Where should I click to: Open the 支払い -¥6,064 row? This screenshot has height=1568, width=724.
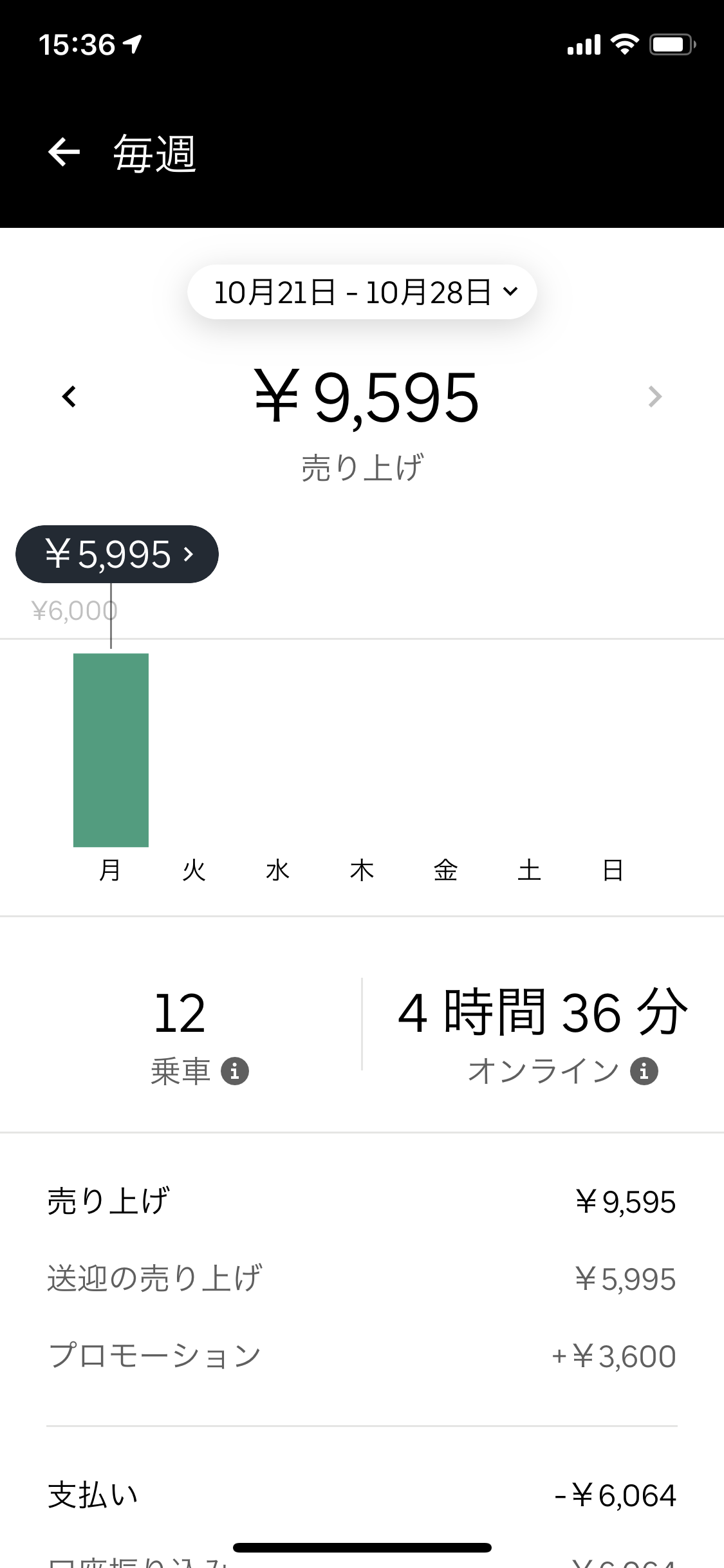[362, 1495]
